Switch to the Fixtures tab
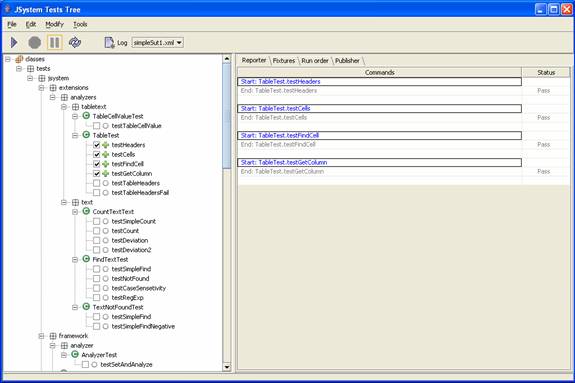 click(x=284, y=61)
